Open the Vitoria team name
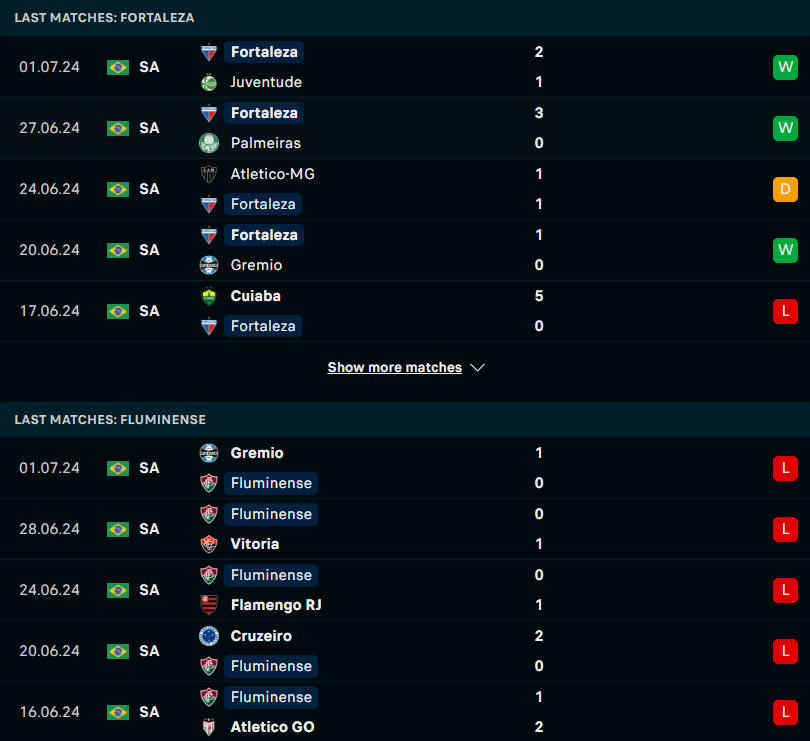Screen dimensions: 810x741 [x=255, y=544]
